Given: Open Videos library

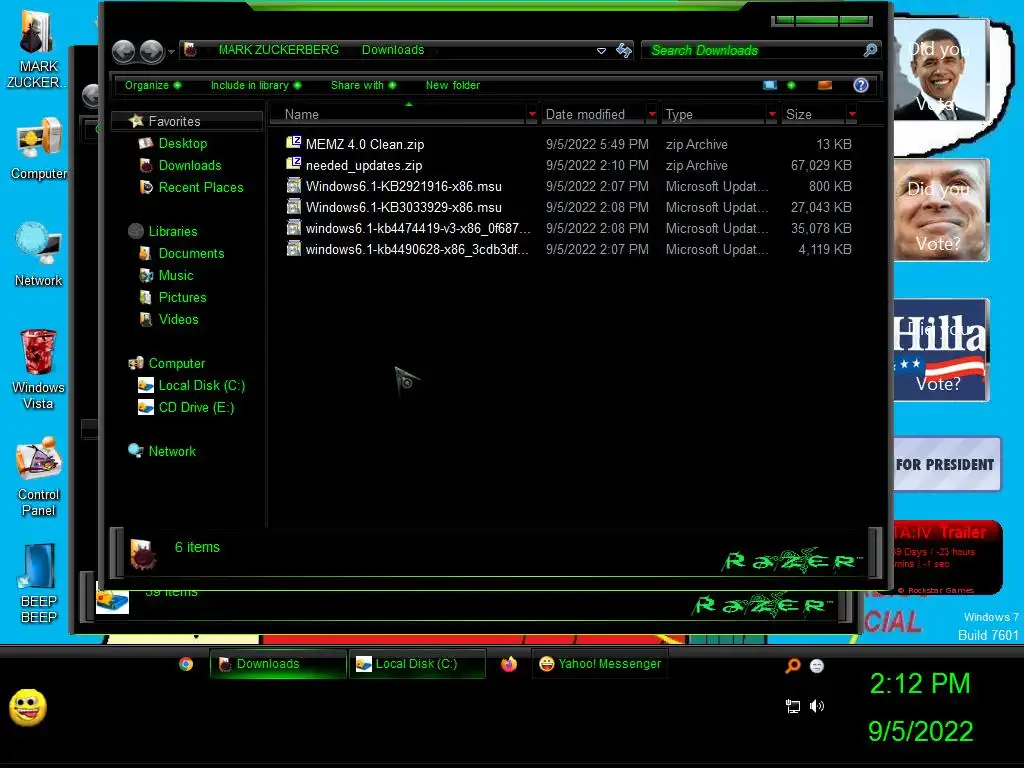Looking at the screenshot, I should 178,319.
